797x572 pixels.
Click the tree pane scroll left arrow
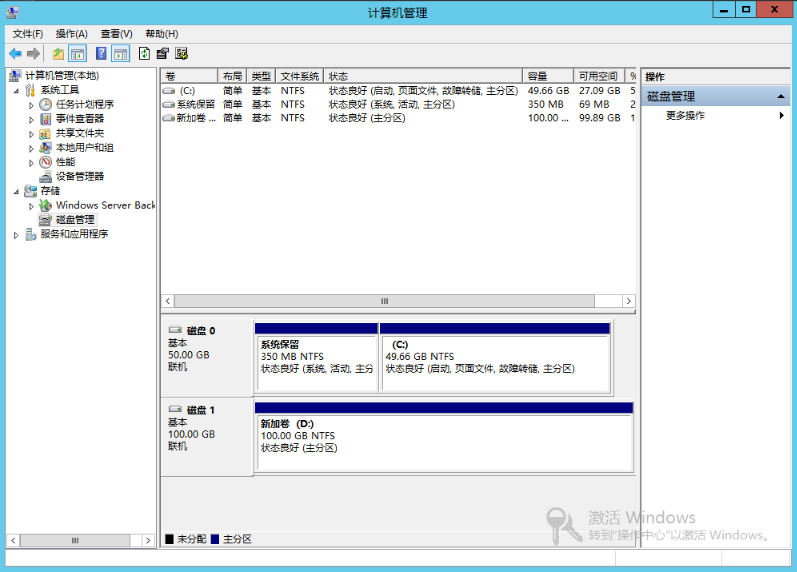click(13, 540)
